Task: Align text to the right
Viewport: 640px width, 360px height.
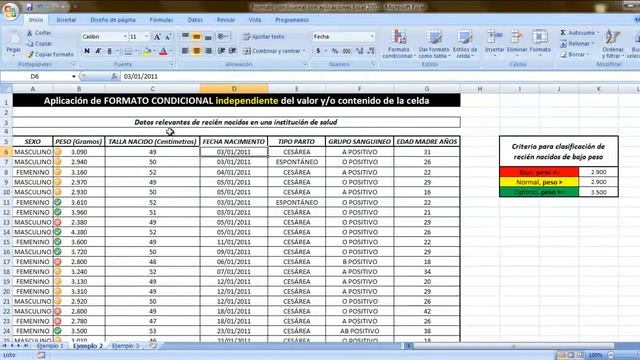Action: tap(208, 51)
